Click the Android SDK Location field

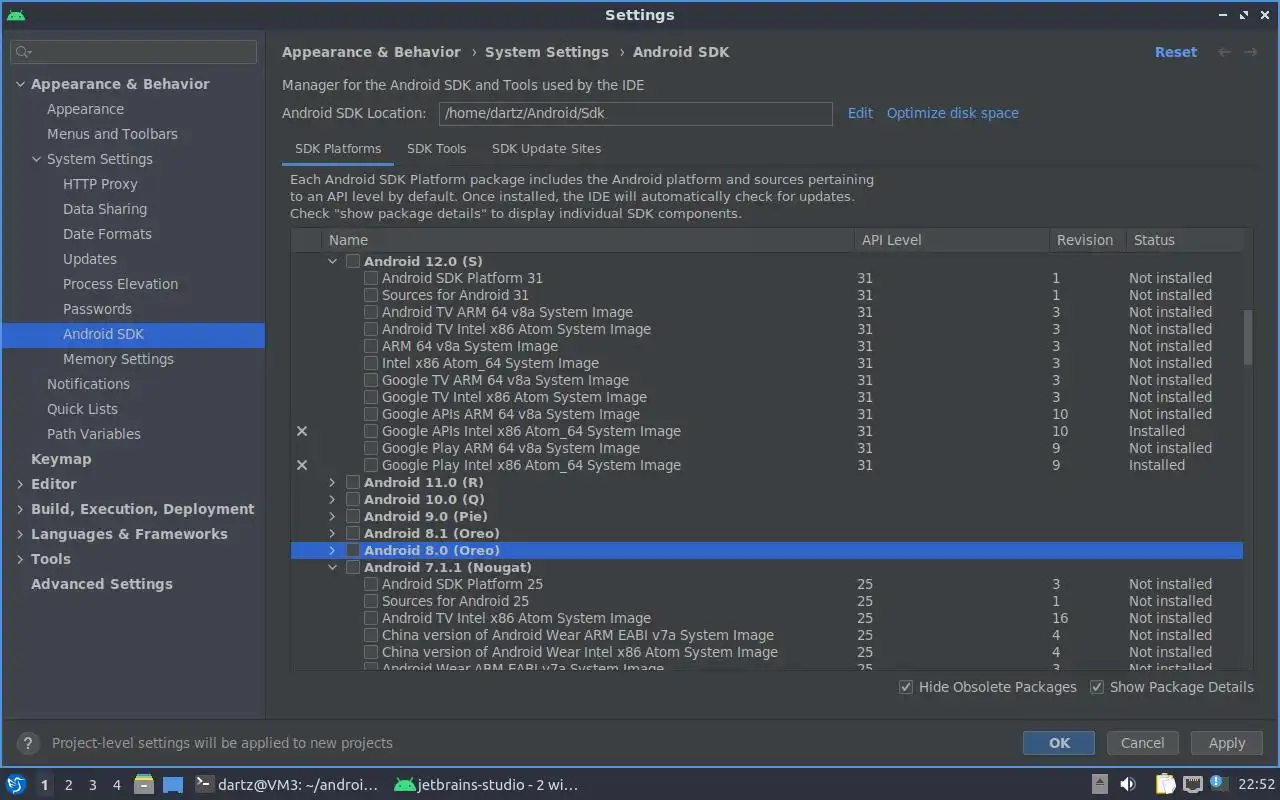(x=635, y=113)
